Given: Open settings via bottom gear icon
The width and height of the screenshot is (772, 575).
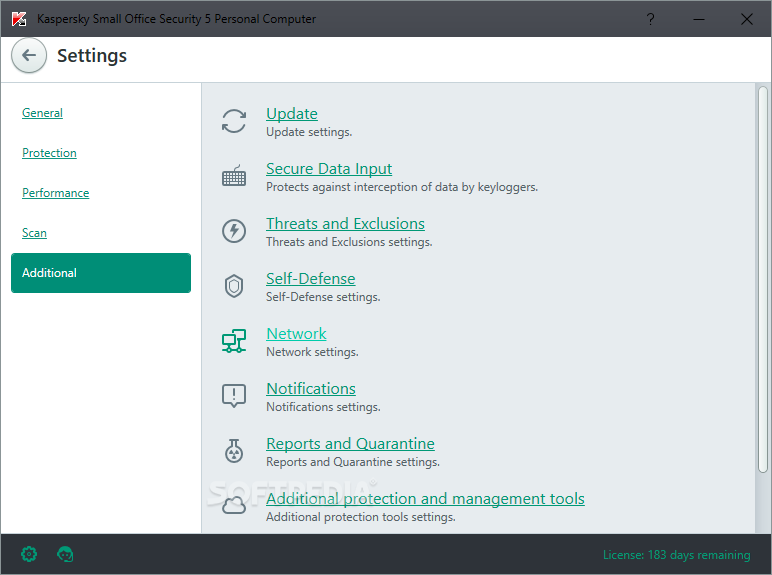Looking at the screenshot, I should [x=29, y=554].
